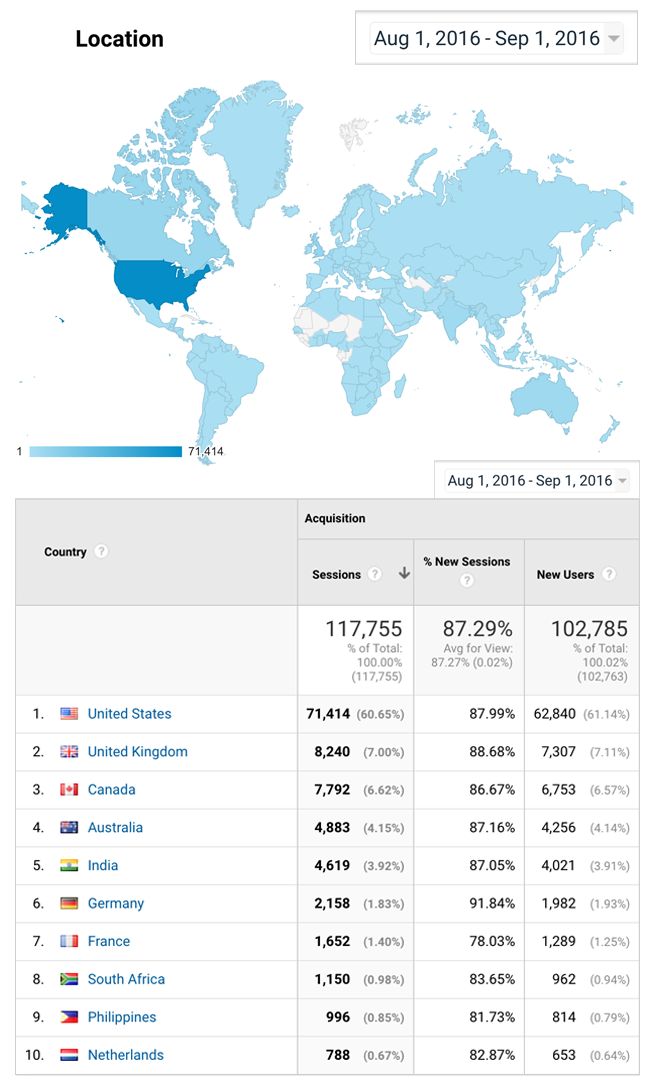657x1090 pixels.
Task: Click France new sessions value 78.03%
Action: [492, 941]
